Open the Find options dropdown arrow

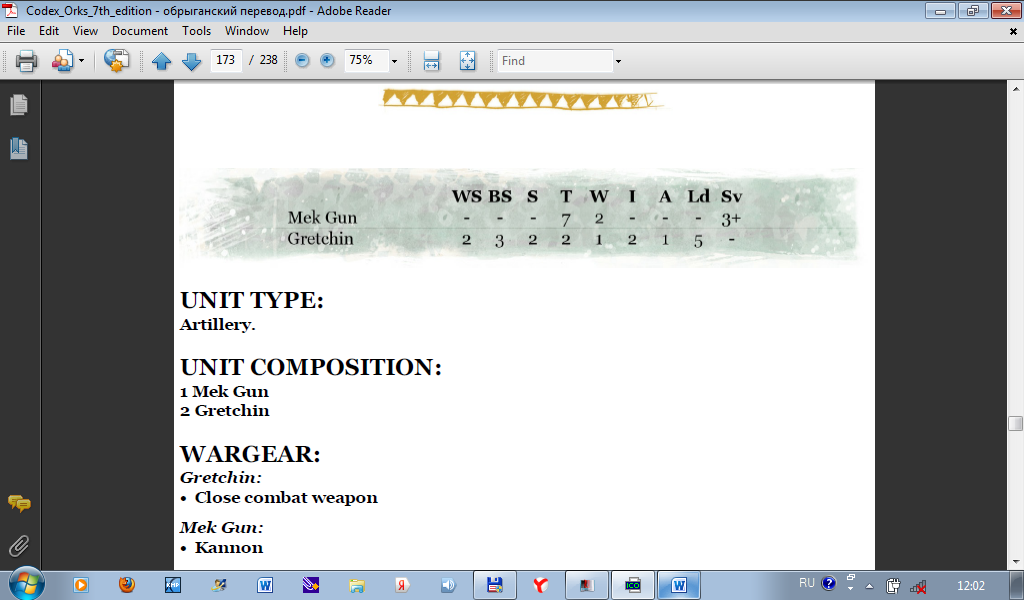[618, 61]
